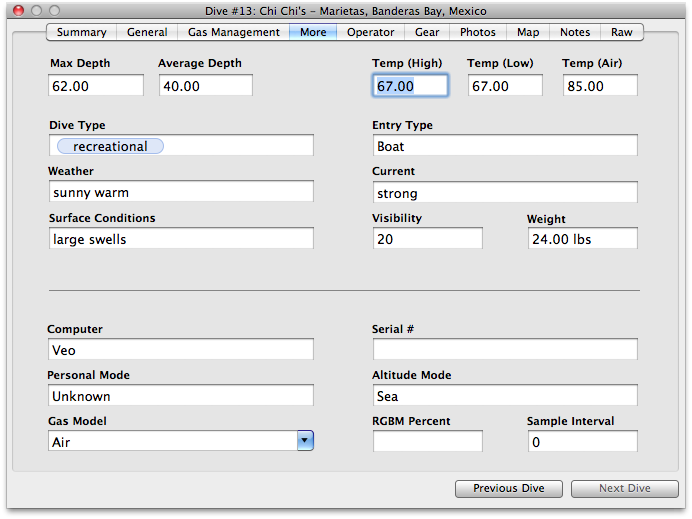Show the Gear tab
The height and width of the screenshot is (519, 692).
427,32
